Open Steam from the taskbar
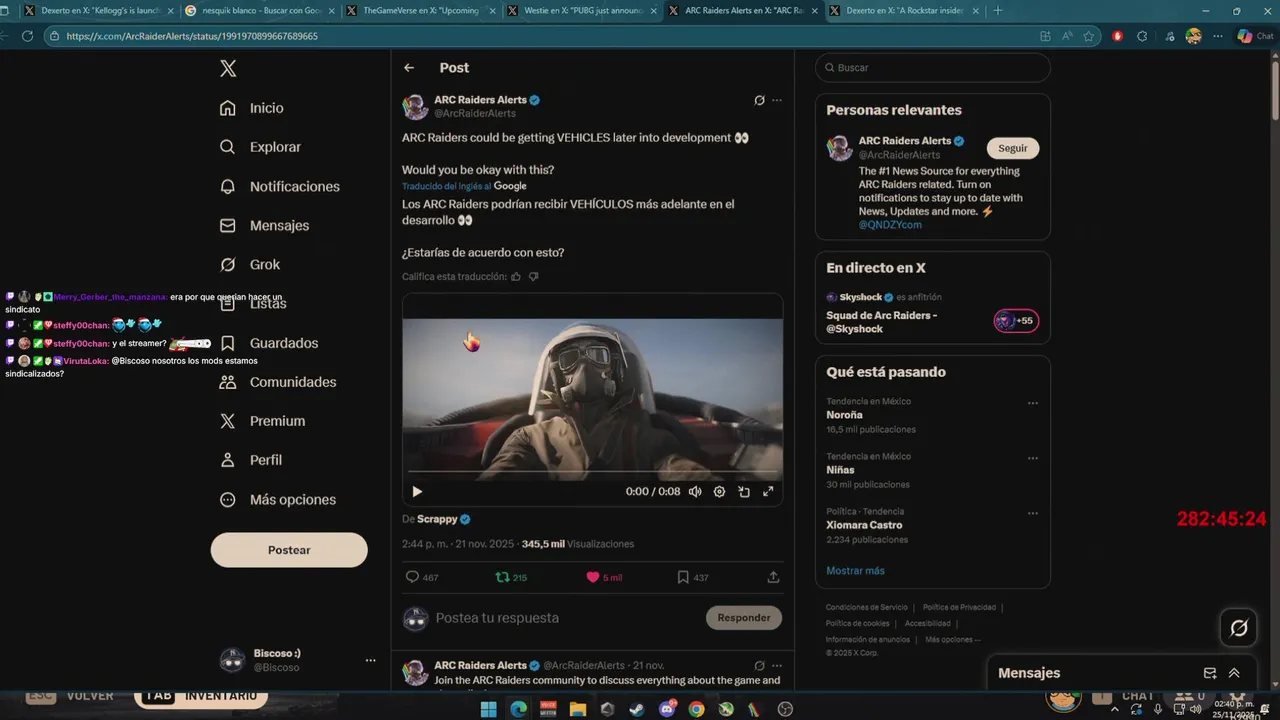Screen dimensions: 1280x720 click(x=637, y=709)
